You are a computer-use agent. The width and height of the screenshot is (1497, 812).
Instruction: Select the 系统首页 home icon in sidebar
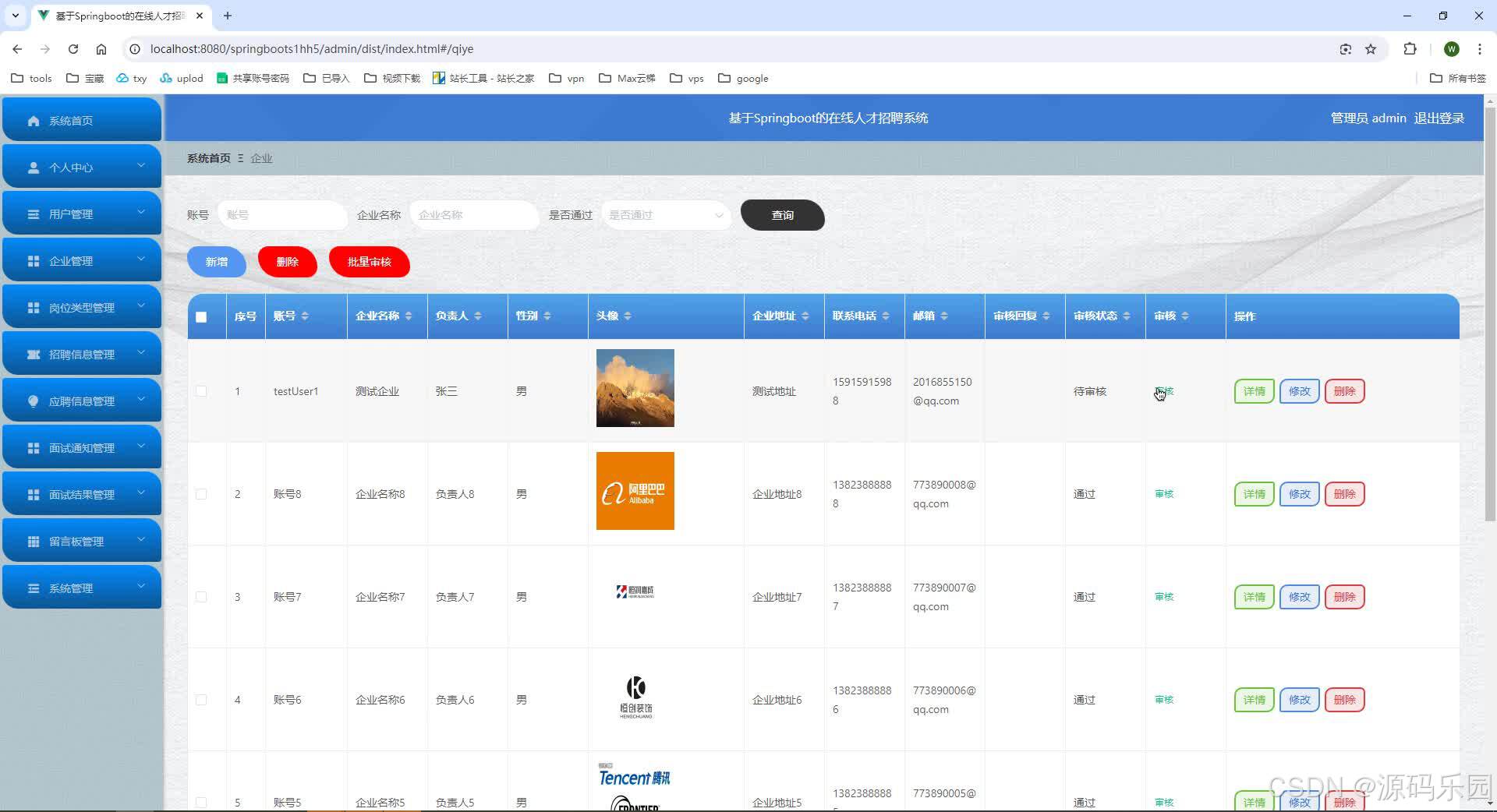coord(33,120)
